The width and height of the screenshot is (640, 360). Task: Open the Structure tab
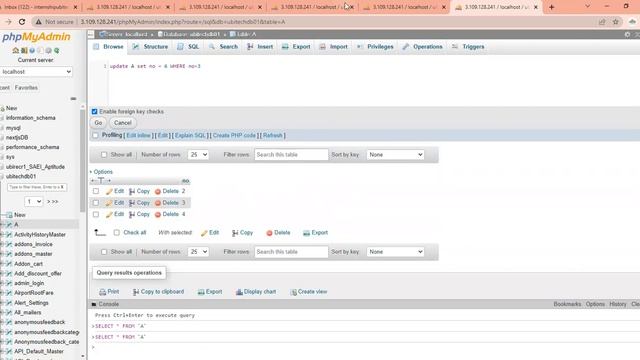pos(150,47)
